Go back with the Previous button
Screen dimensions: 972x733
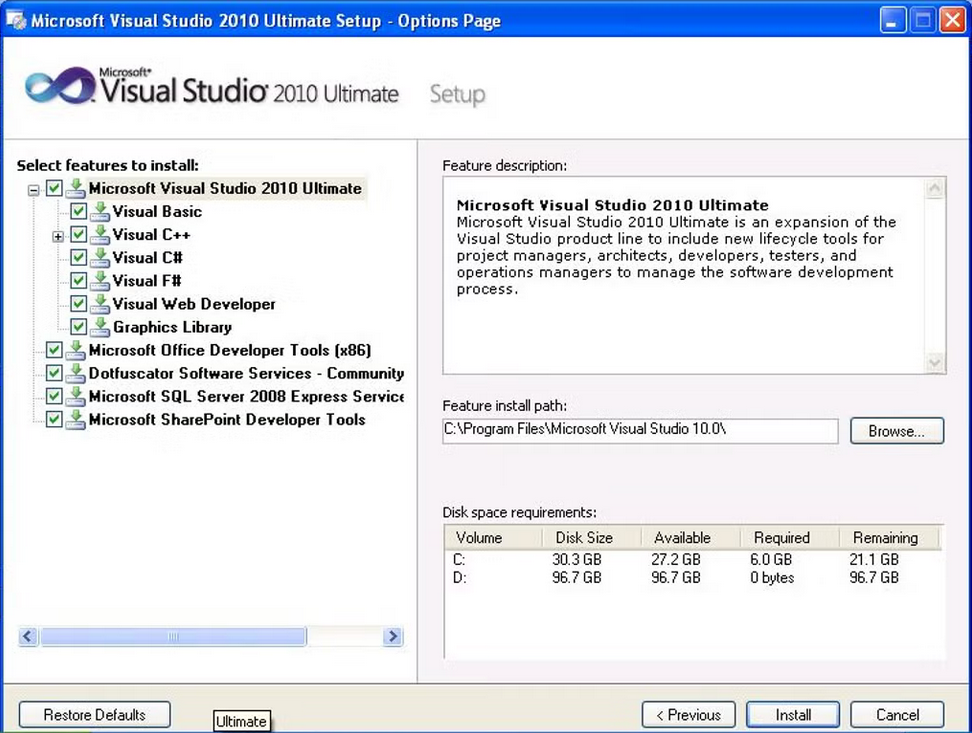point(689,715)
